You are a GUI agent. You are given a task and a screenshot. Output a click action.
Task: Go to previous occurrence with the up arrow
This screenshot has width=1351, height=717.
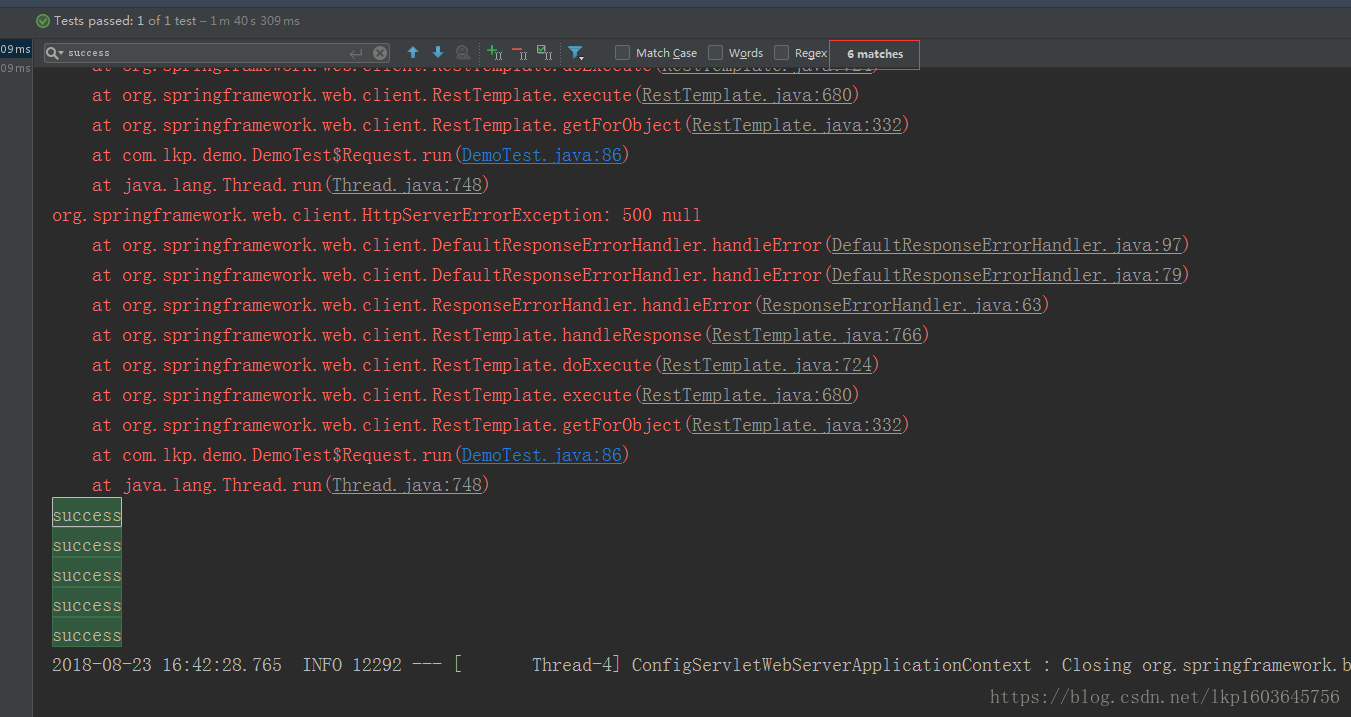pyautogui.click(x=413, y=53)
